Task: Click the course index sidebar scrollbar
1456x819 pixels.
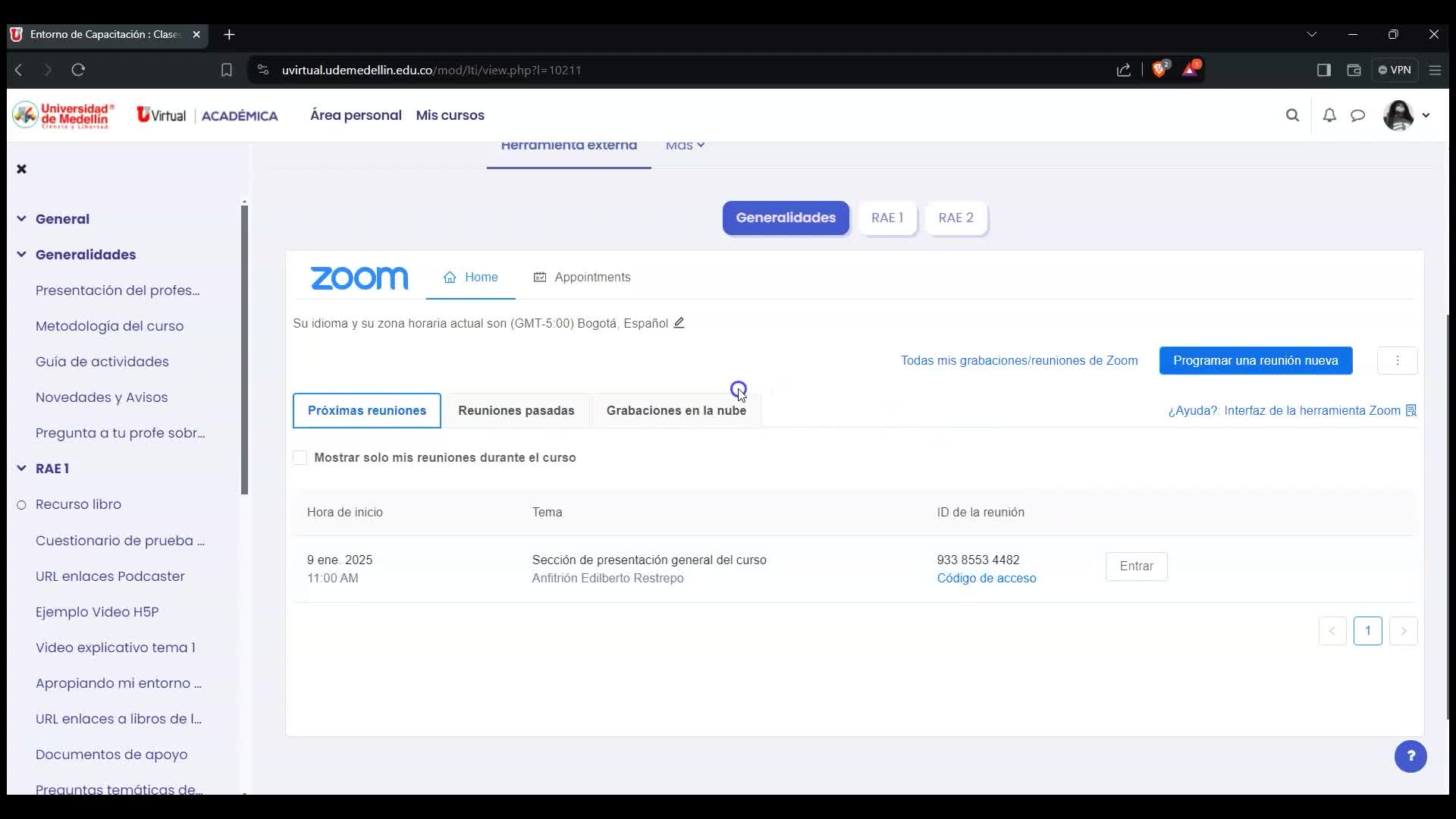Action: point(244,350)
